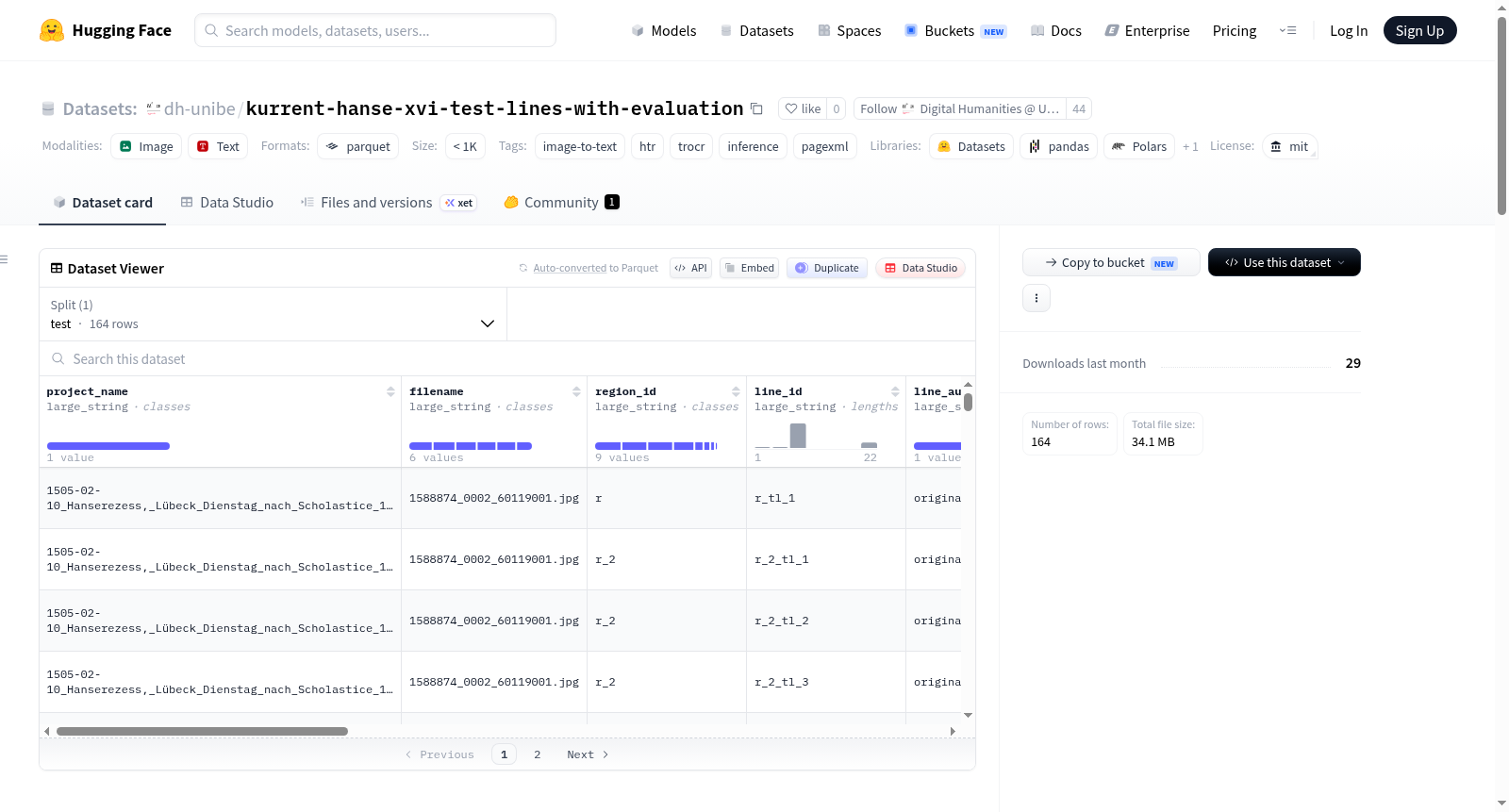Select the htr tag

647,146
